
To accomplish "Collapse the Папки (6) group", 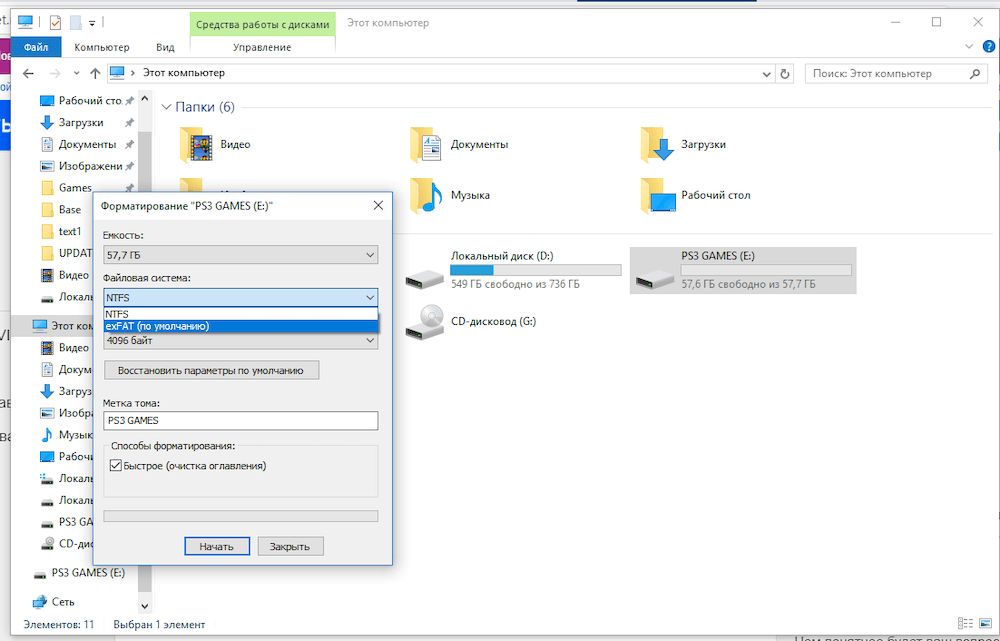I will 166,107.
